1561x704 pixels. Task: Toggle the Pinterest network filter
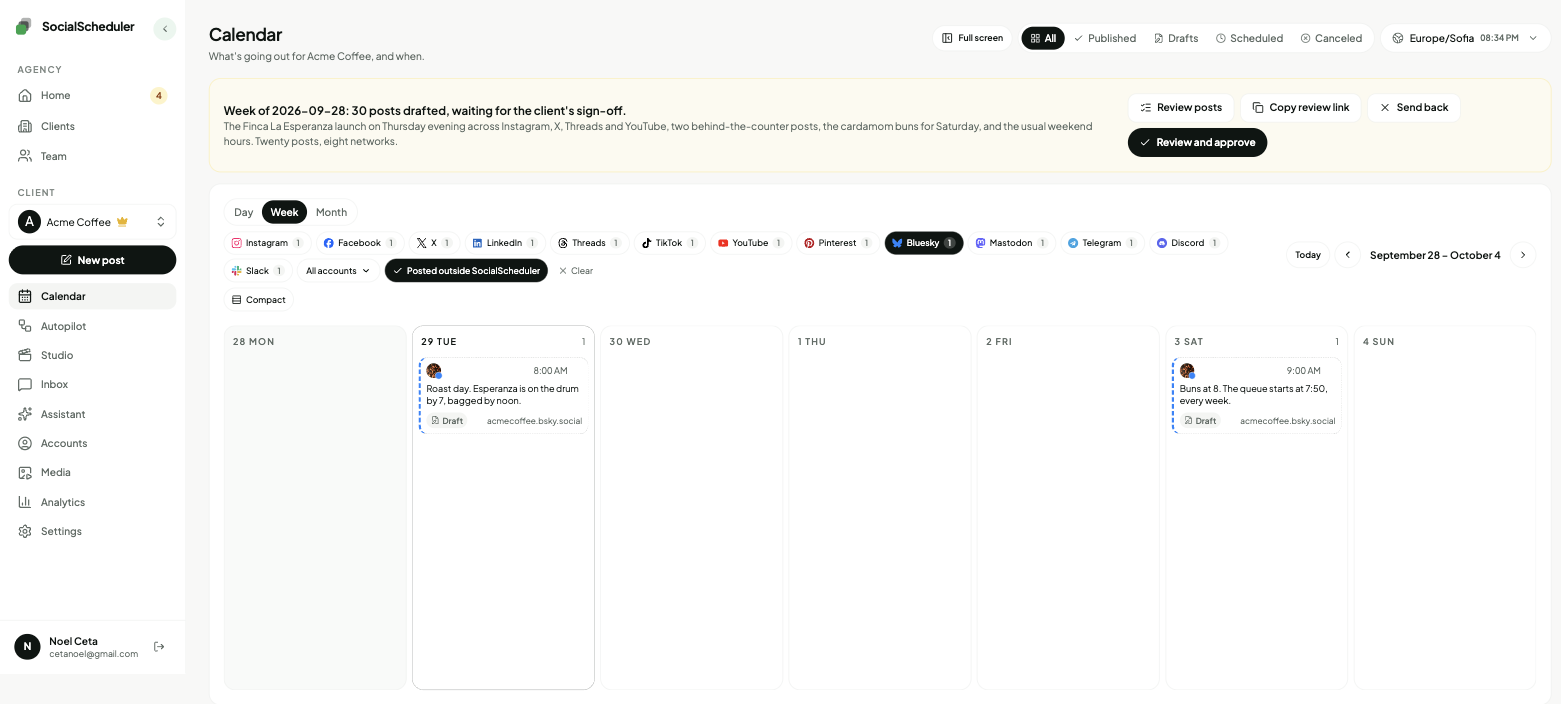[837, 243]
